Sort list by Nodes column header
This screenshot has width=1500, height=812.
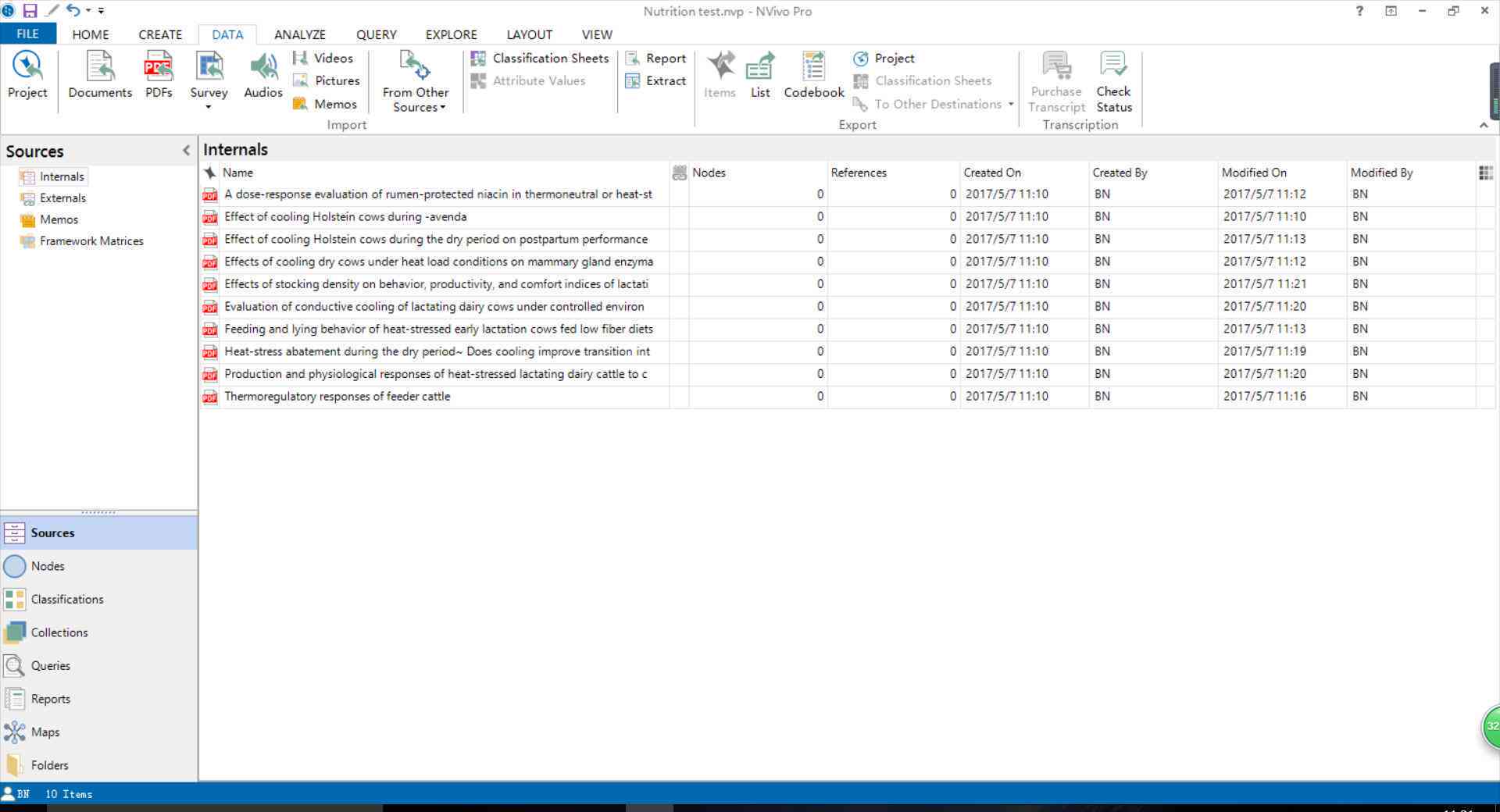point(758,173)
